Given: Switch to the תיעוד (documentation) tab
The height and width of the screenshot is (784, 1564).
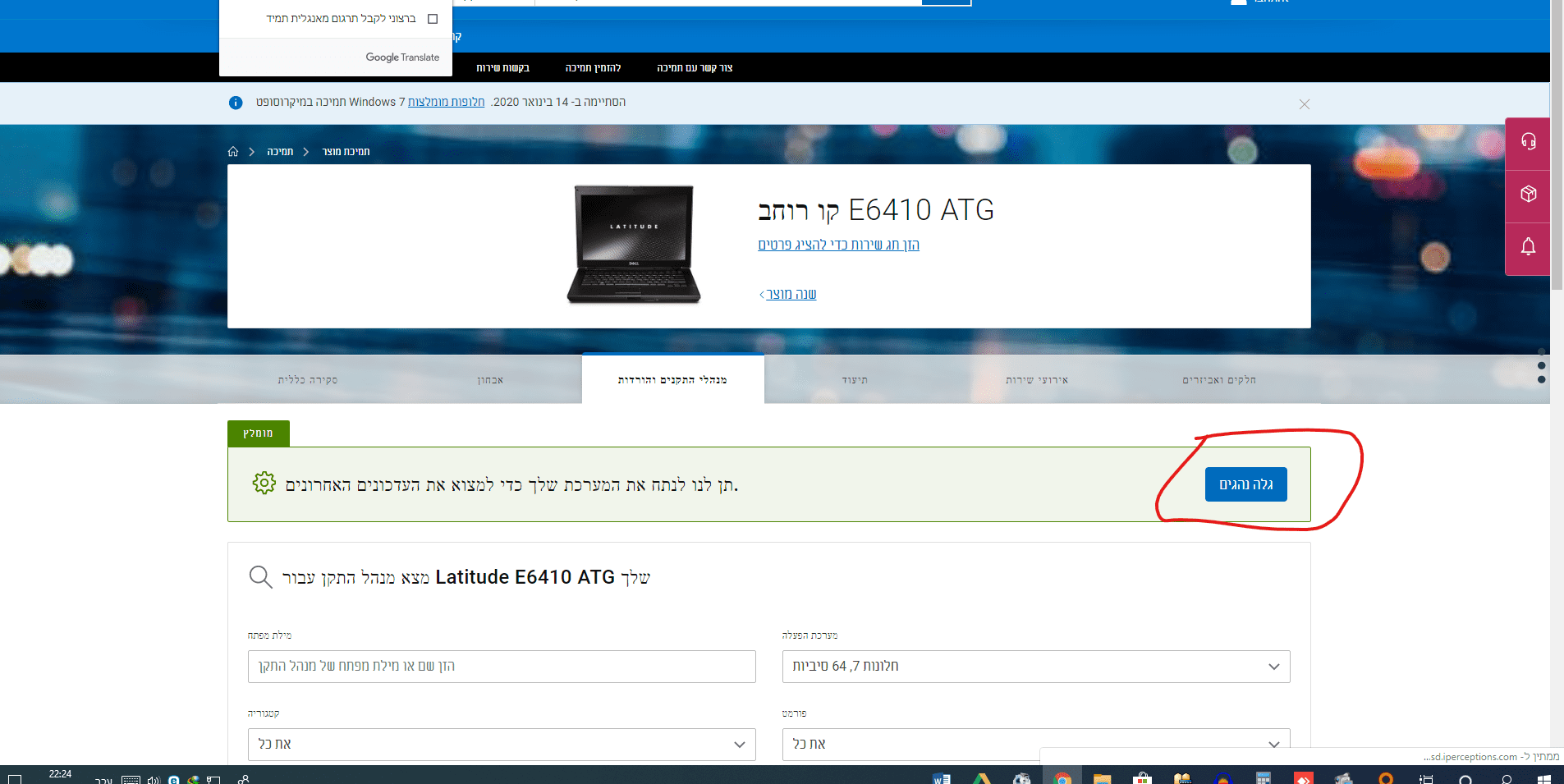Looking at the screenshot, I should tap(856, 379).
